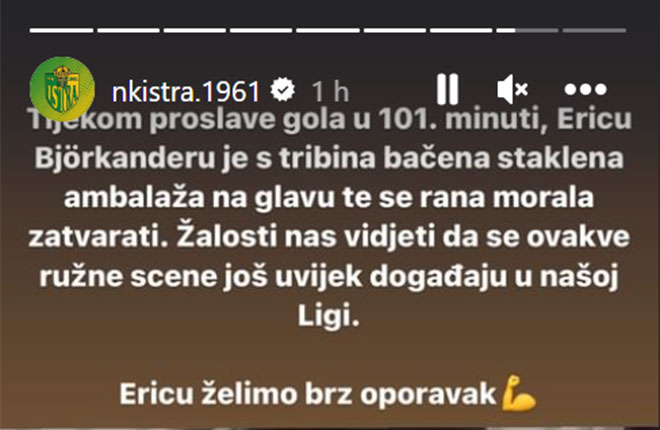This screenshot has height=430, width=660.
Task: Jump to the third story segment
Action: (x=194, y=30)
